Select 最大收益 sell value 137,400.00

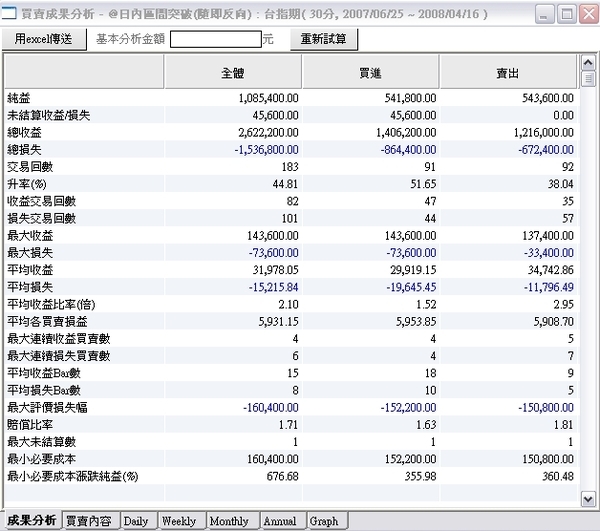tap(548, 236)
